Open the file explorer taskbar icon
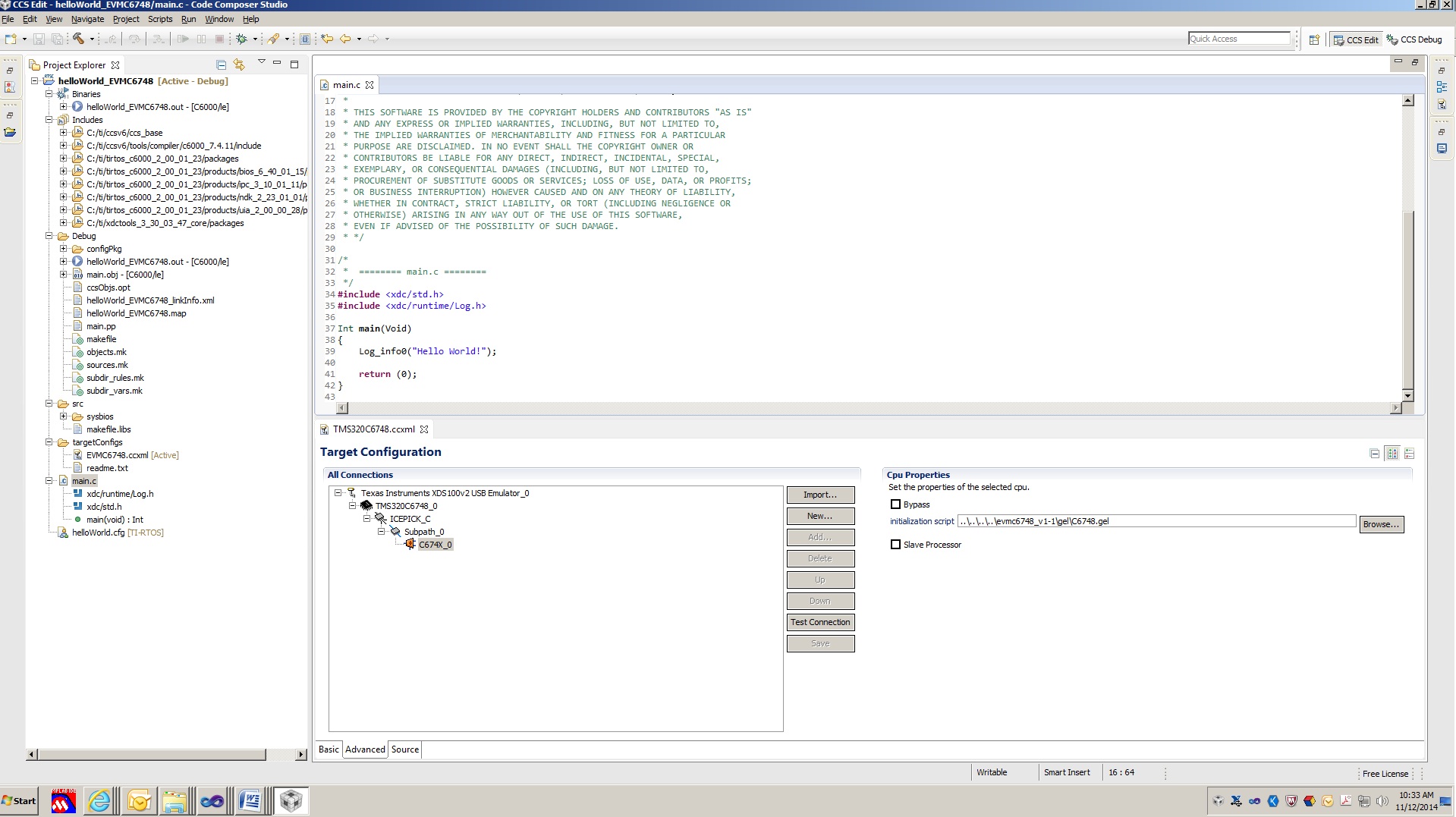Viewport: 1456px width, 817px height. click(x=175, y=801)
